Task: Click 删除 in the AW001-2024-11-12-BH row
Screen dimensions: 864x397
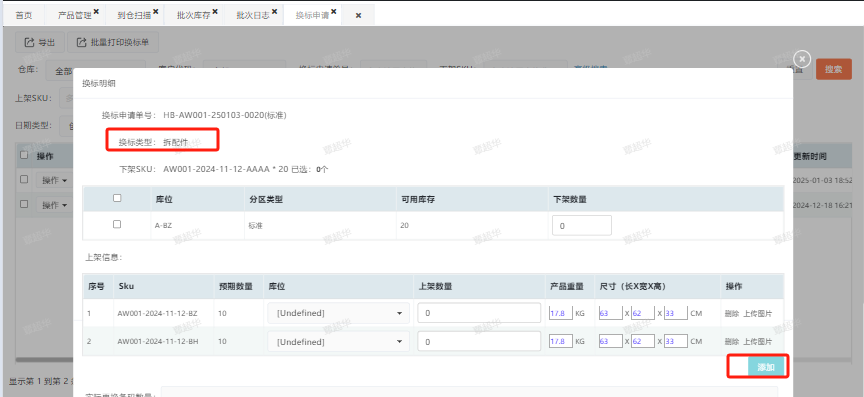Action: coord(732,341)
